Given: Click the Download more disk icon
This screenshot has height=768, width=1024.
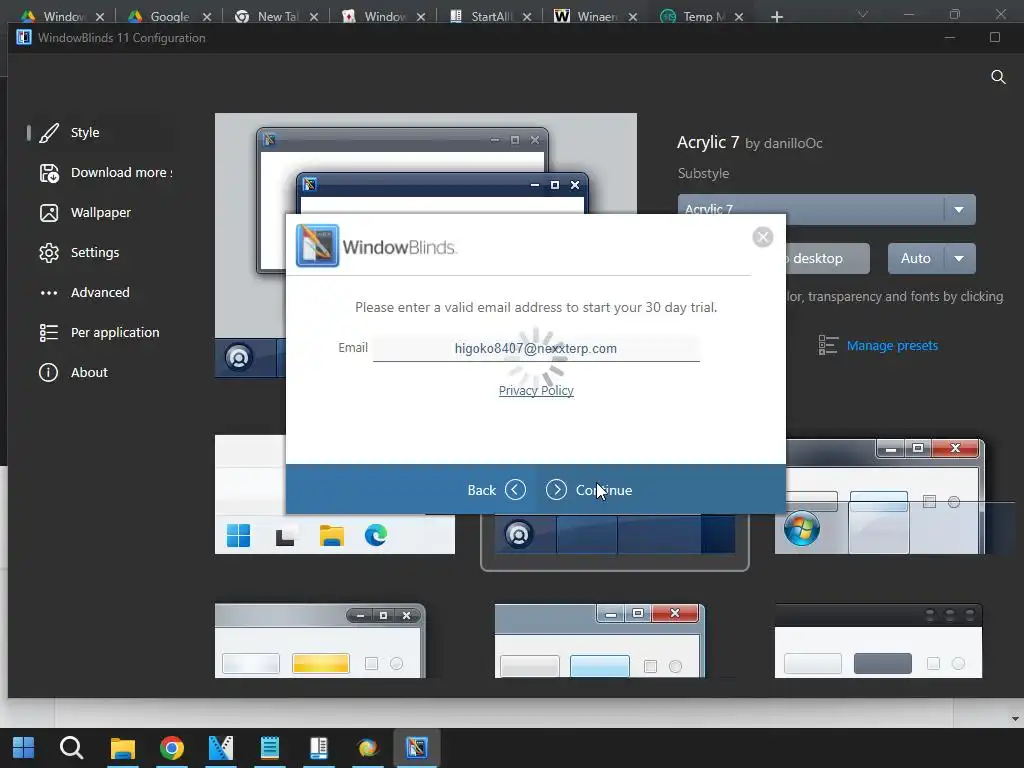Looking at the screenshot, I should [49, 172].
